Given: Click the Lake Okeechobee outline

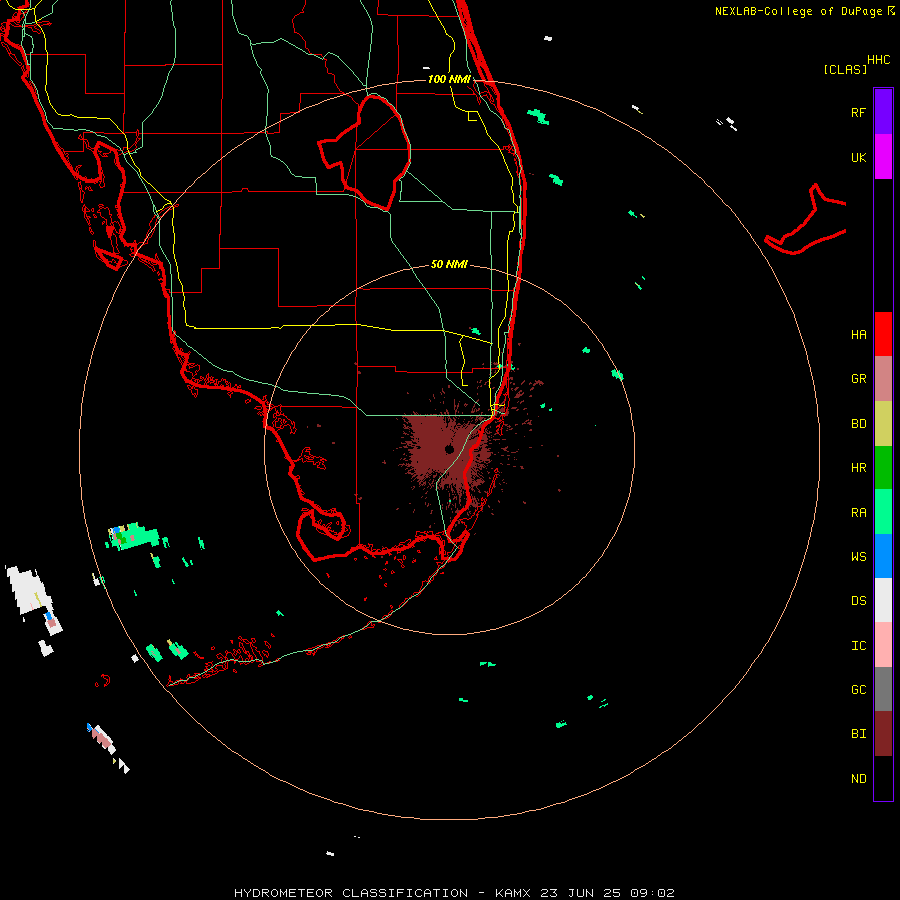Looking at the screenshot, I should (x=365, y=152).
